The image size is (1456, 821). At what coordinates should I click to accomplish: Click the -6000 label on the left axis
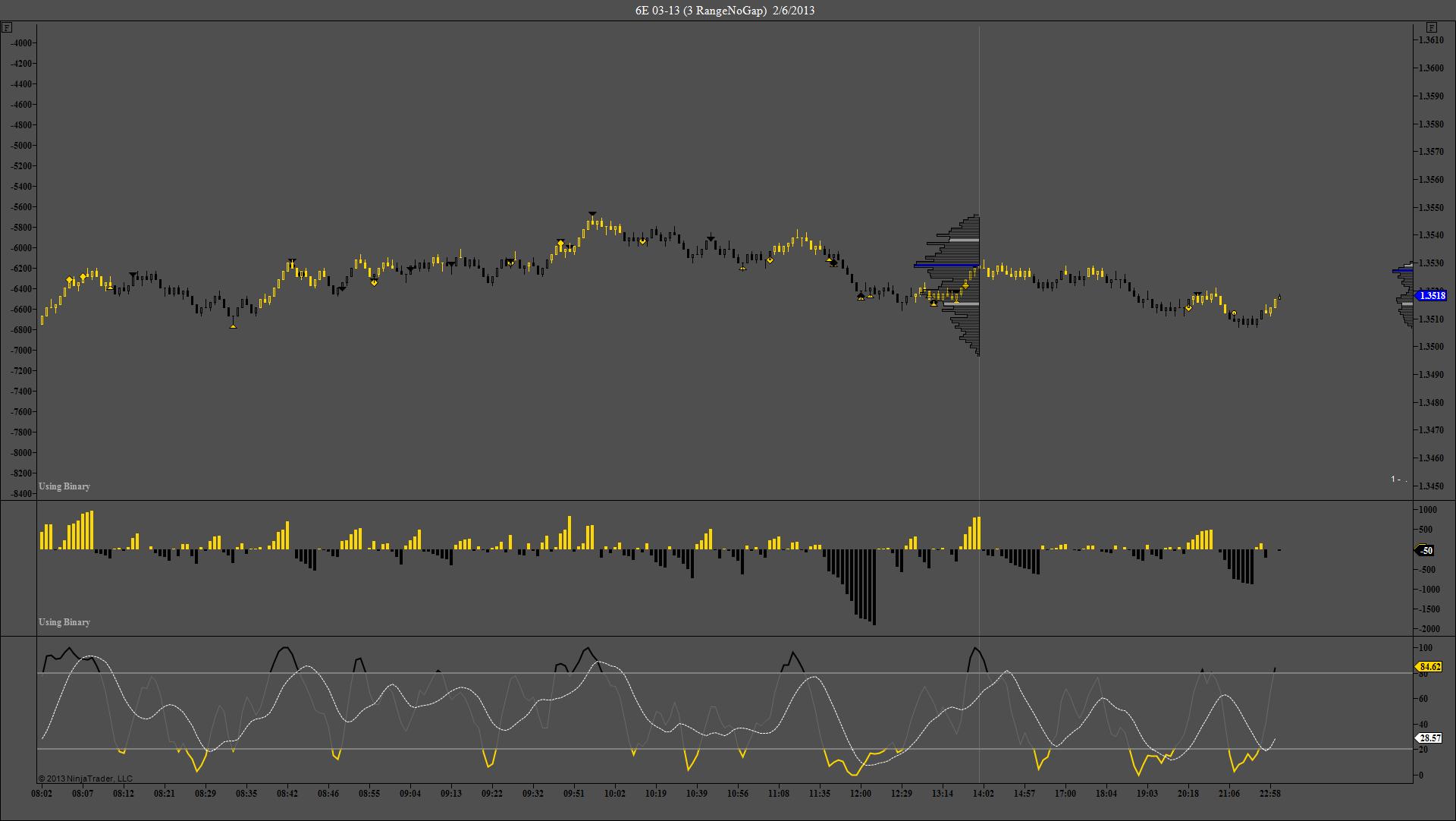23,248
